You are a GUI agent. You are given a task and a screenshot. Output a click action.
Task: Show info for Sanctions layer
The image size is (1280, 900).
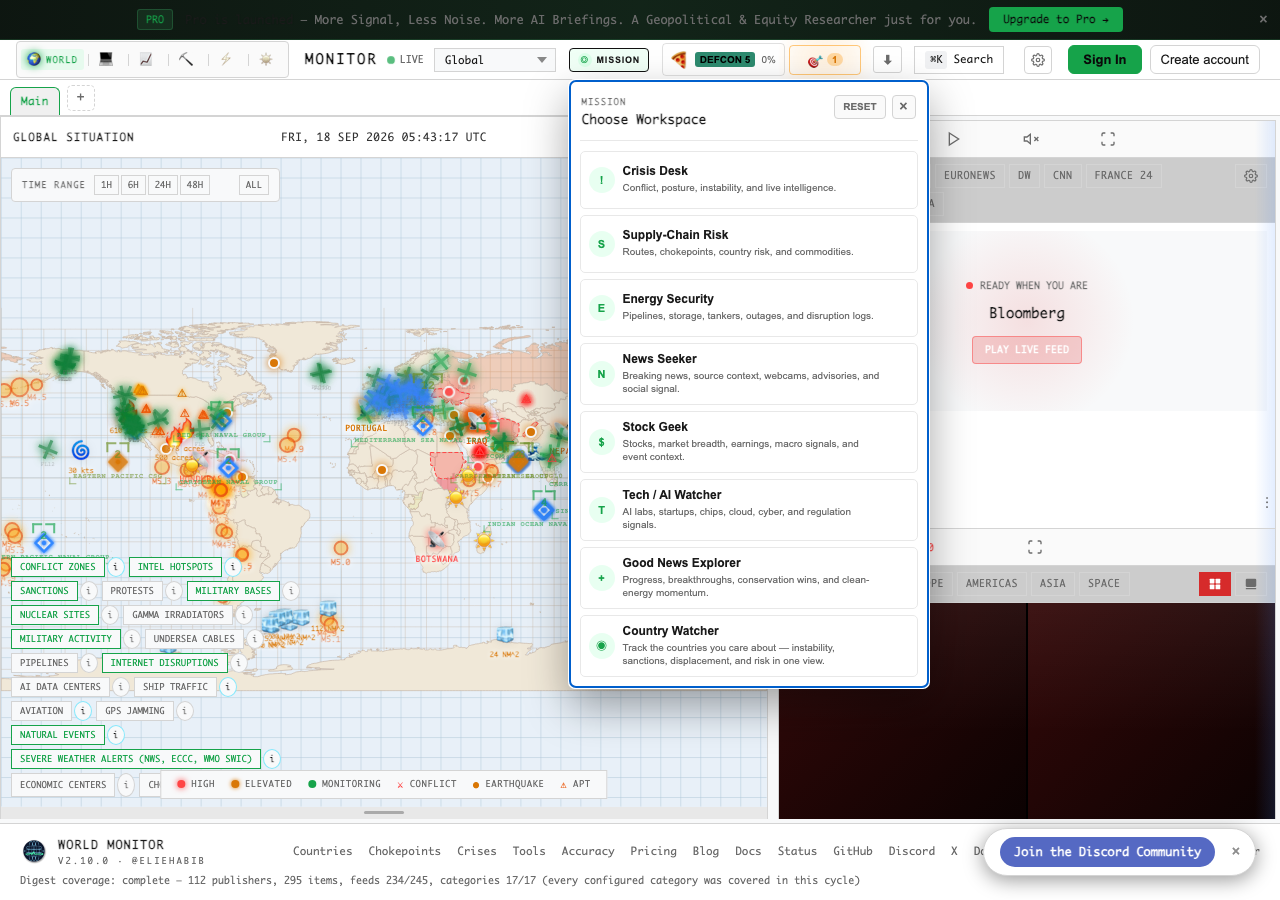pyautogui.click(x=89, y=591)
